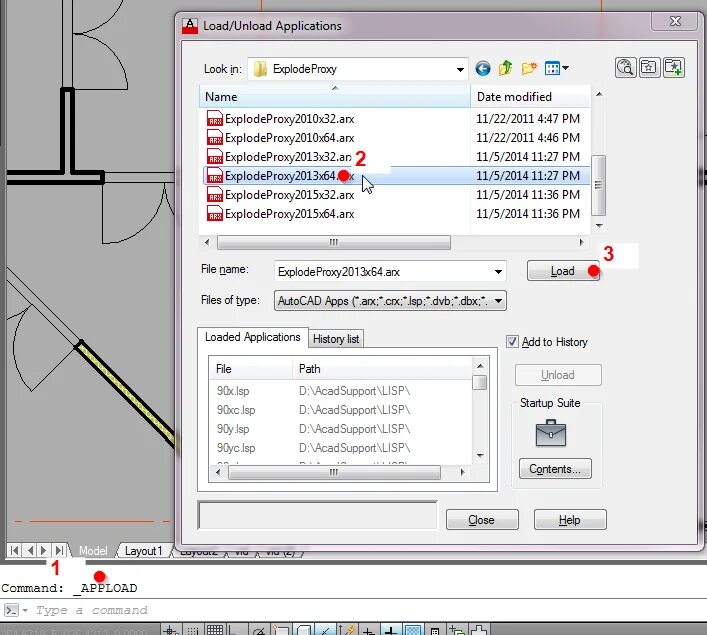This screenshot has width=707, height=635.
Task: Click file list scroll left arrow
Action: coord(207,242)
